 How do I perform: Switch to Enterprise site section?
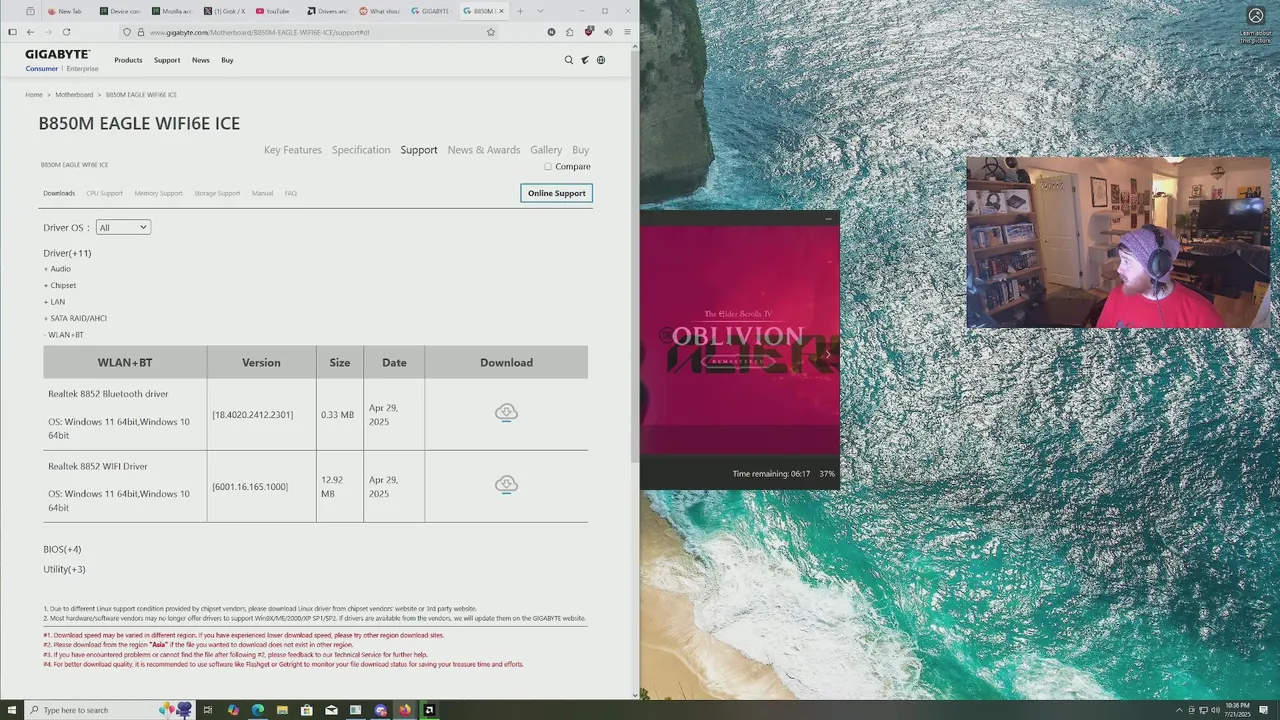pos(82,69)
